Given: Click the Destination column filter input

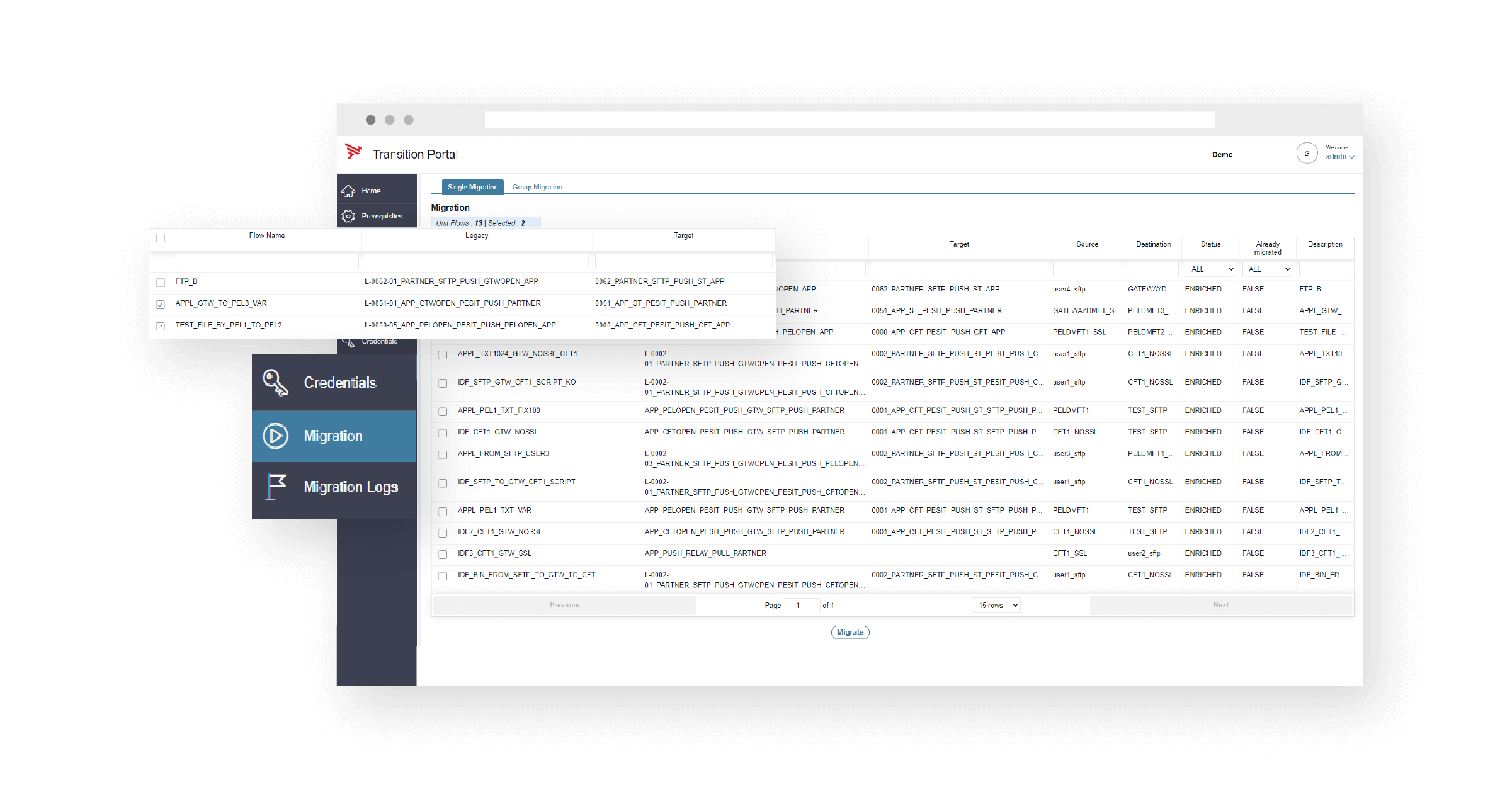Looking at the screenshot, I should [1153, 269].
